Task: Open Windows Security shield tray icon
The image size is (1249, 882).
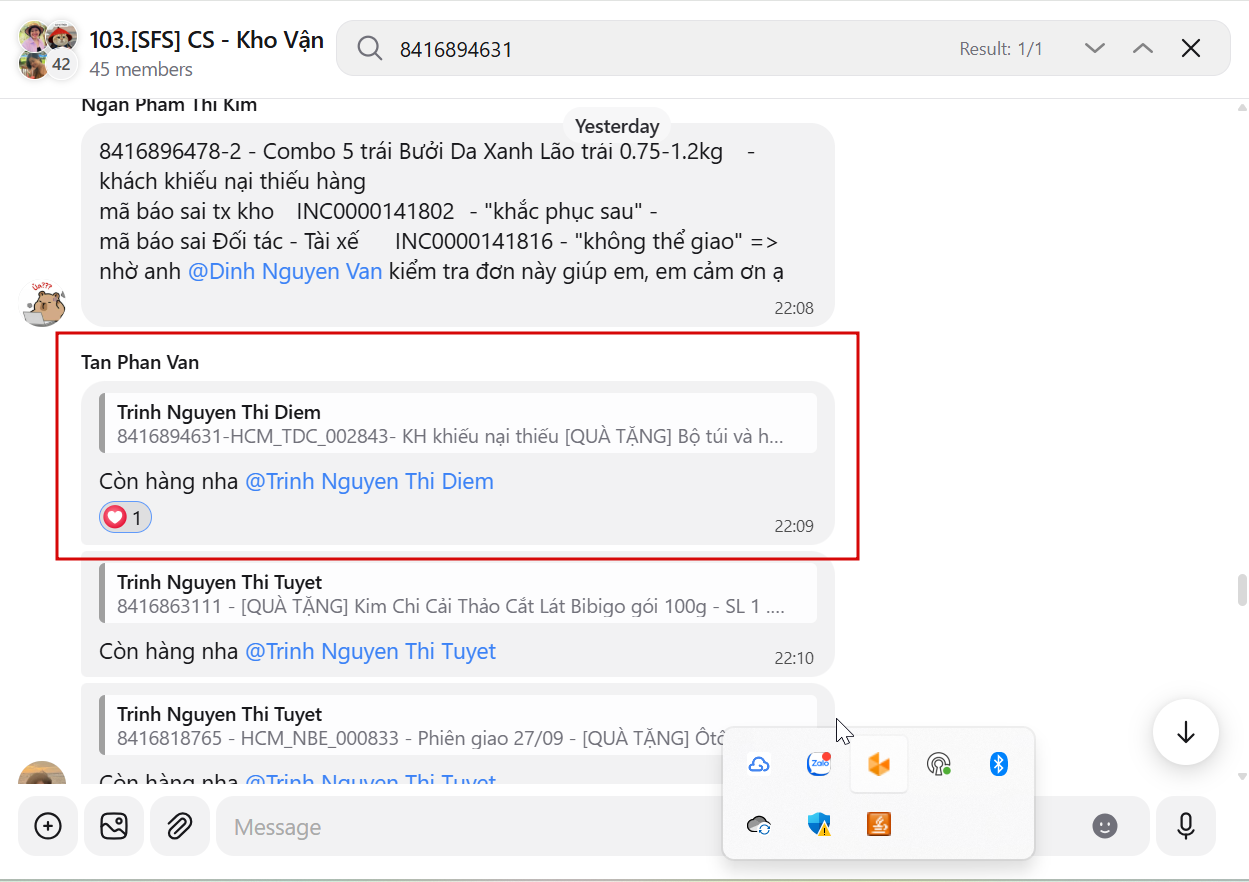Action: click(x=819, y=824)
